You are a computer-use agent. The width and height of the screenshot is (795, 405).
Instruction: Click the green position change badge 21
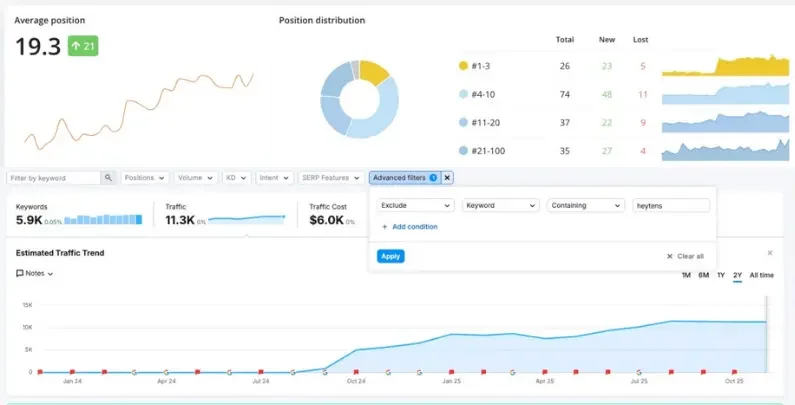click(x=83, y=46)
